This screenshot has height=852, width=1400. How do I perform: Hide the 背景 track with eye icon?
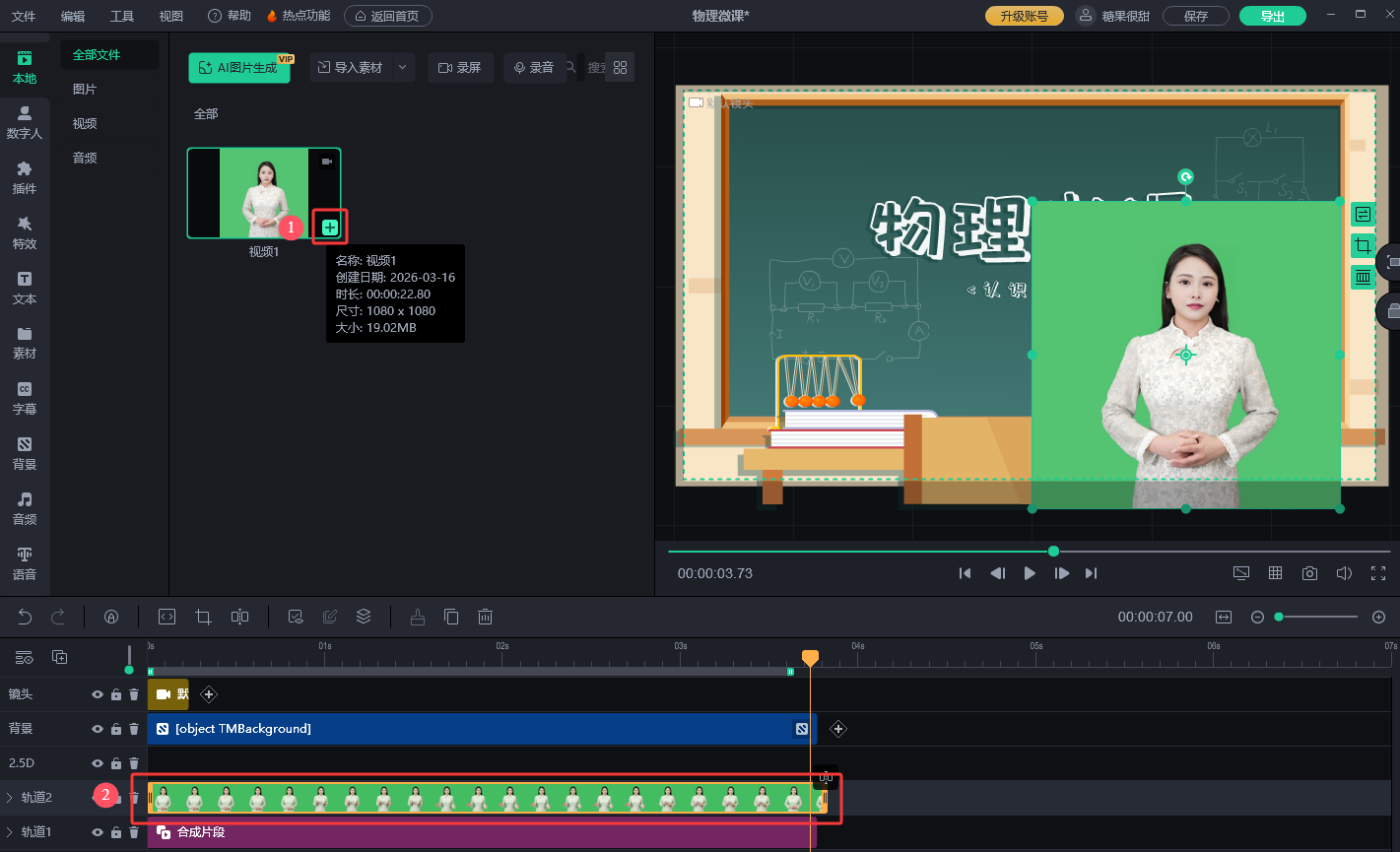point(98,729)
